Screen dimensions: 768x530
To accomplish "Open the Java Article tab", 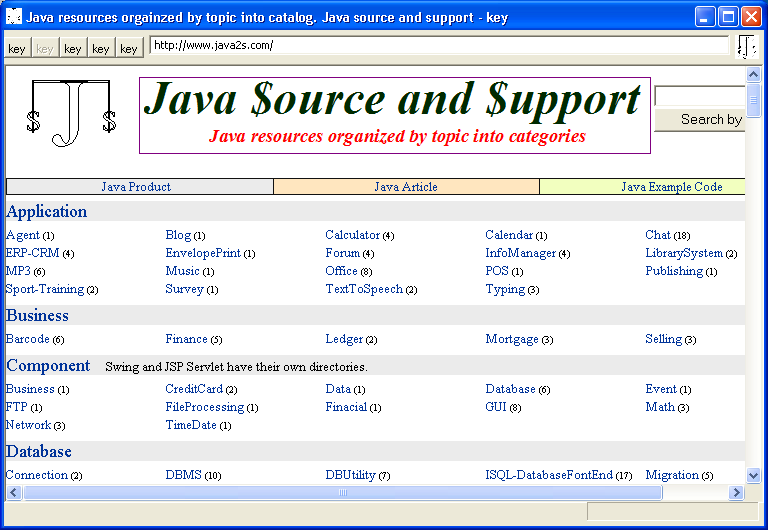I will [406, 187].
